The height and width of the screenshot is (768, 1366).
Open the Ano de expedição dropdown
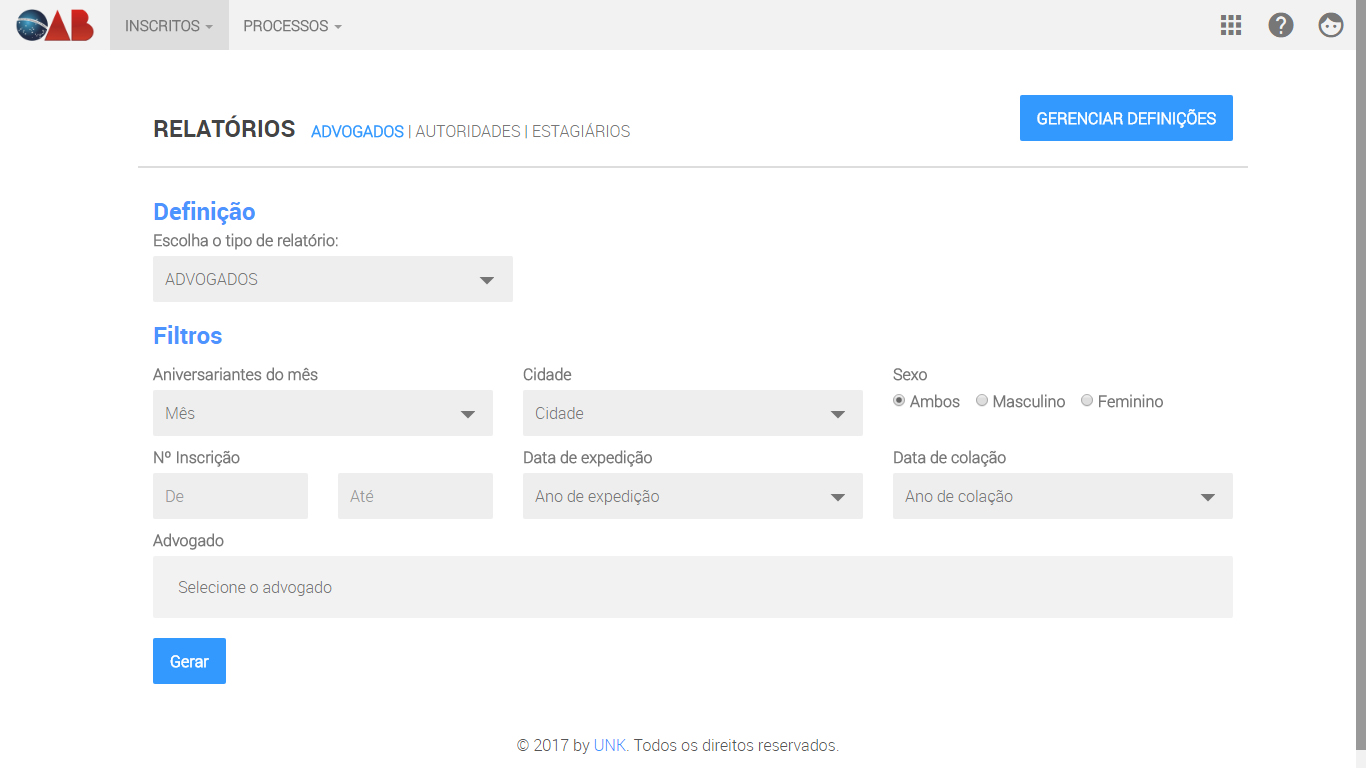[x=692, y=496]
